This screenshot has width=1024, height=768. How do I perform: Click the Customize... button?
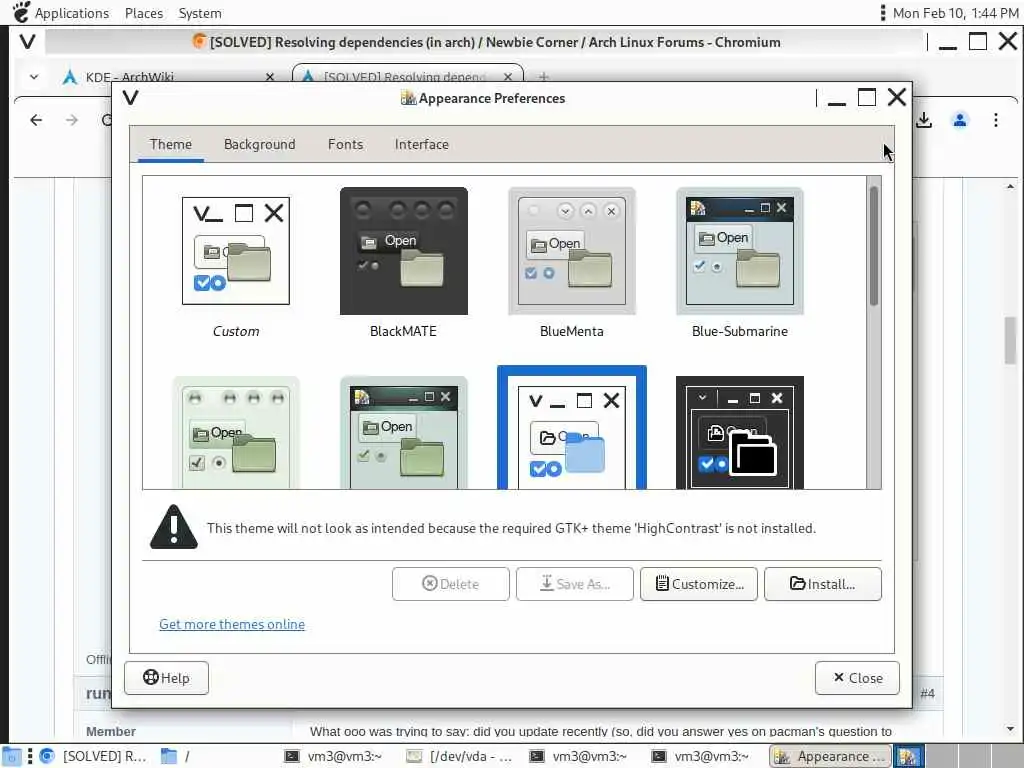pos(699,584)
